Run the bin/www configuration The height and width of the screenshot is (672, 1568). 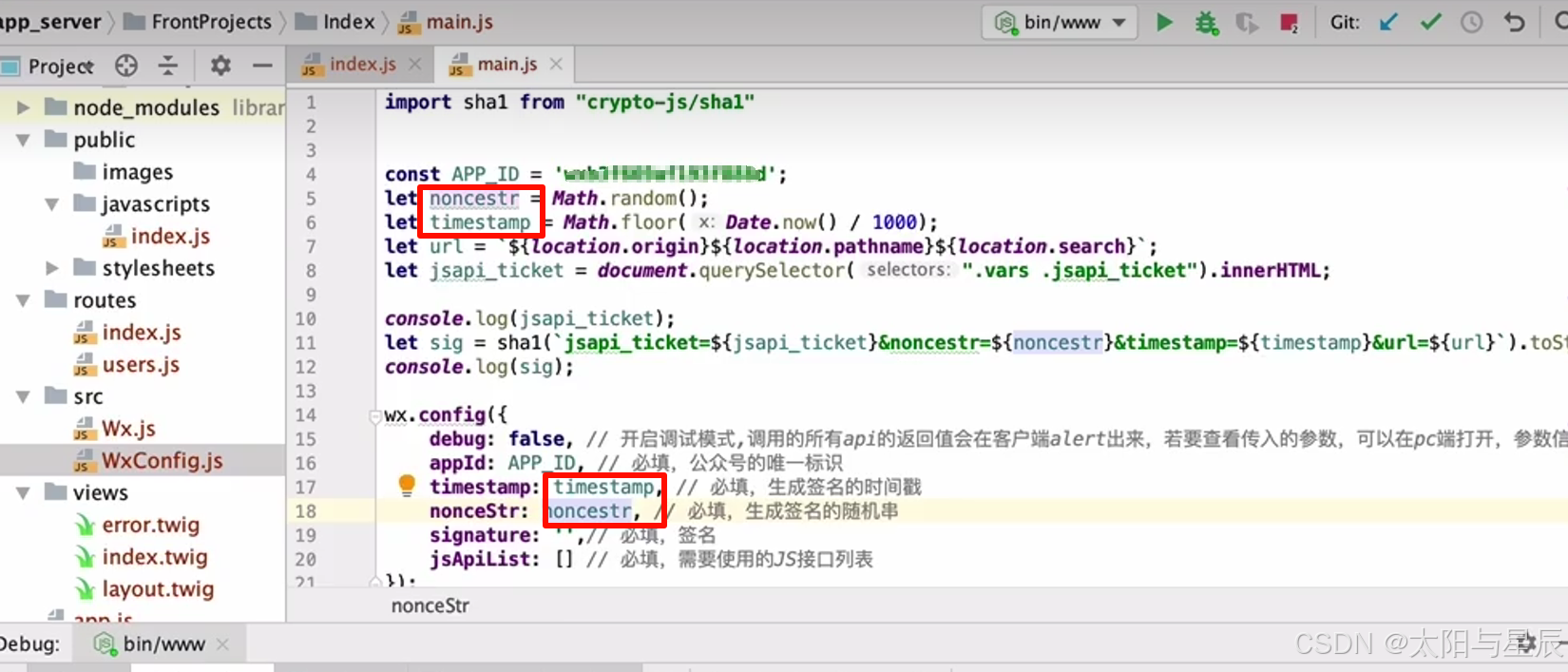click(x=1164, y=22)
